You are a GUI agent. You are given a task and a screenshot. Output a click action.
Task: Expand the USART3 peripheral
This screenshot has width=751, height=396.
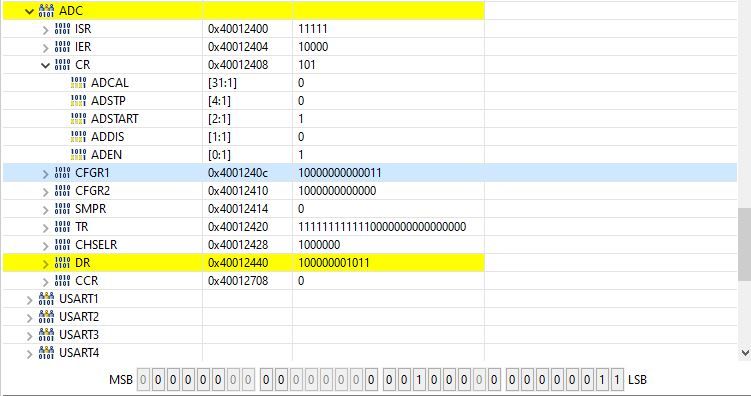point(29,336)
